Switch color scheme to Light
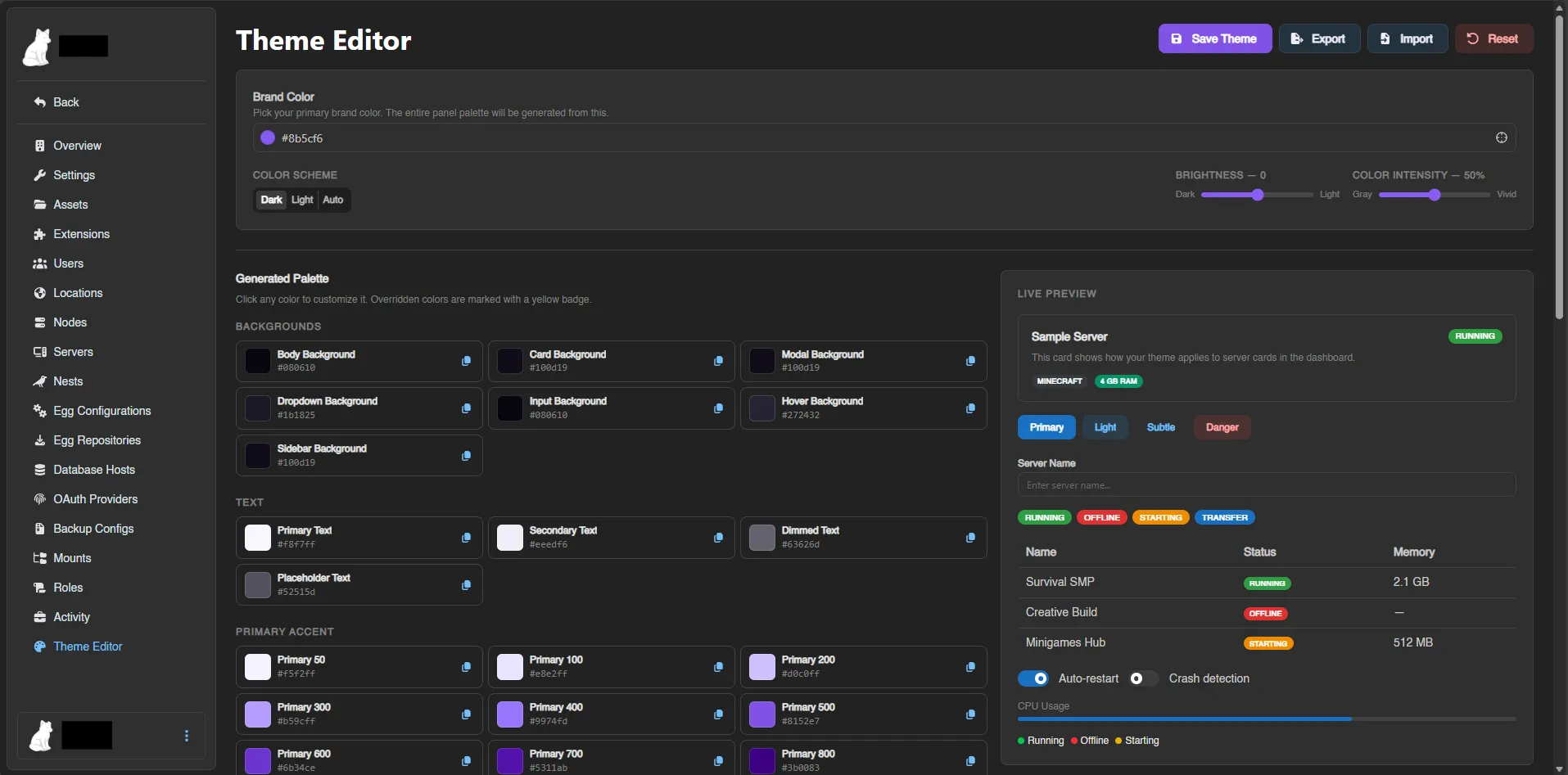Viewport: 1568px width, 775px height. pos(302,200)
